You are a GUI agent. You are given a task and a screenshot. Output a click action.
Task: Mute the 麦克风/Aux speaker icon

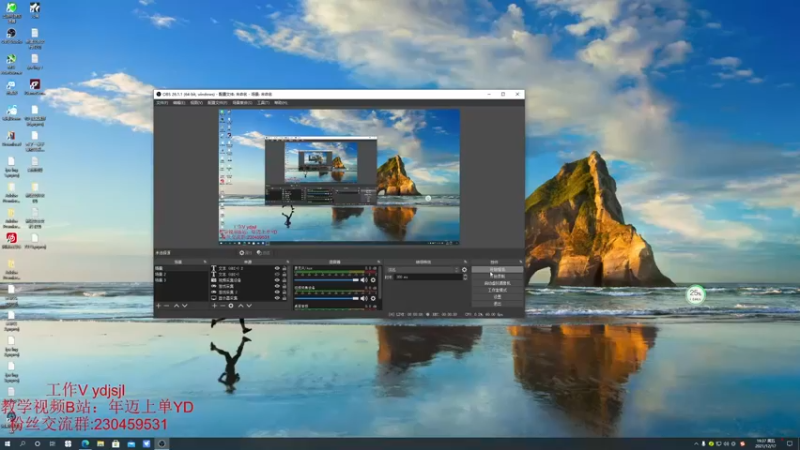tap(364, 280)
